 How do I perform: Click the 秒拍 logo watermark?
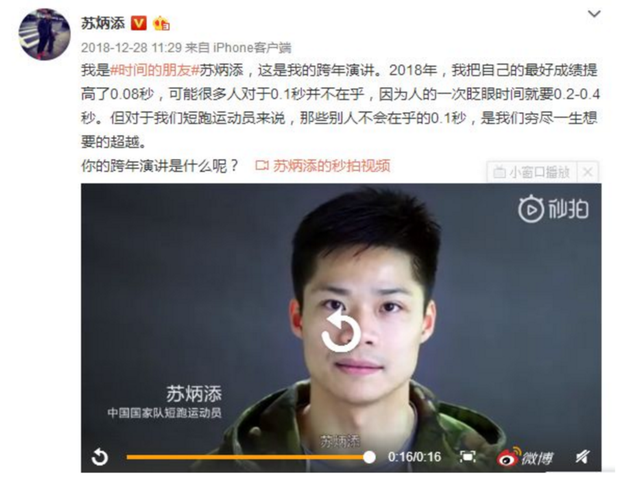click(x=553, y=209)
